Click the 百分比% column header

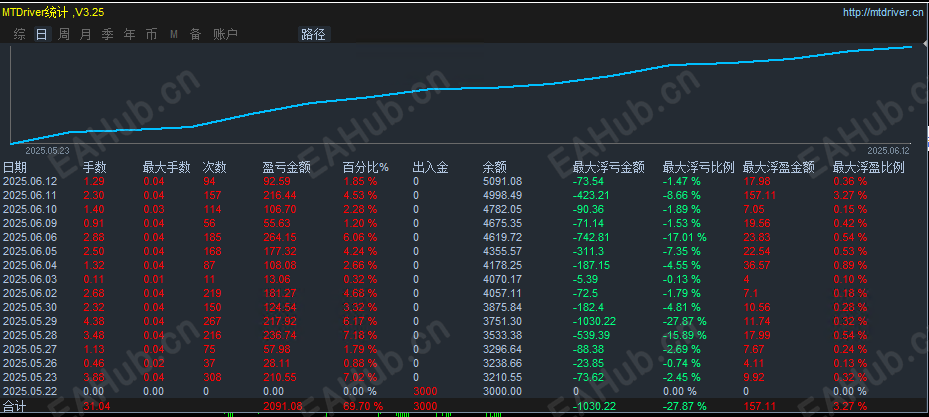(366, 168)
